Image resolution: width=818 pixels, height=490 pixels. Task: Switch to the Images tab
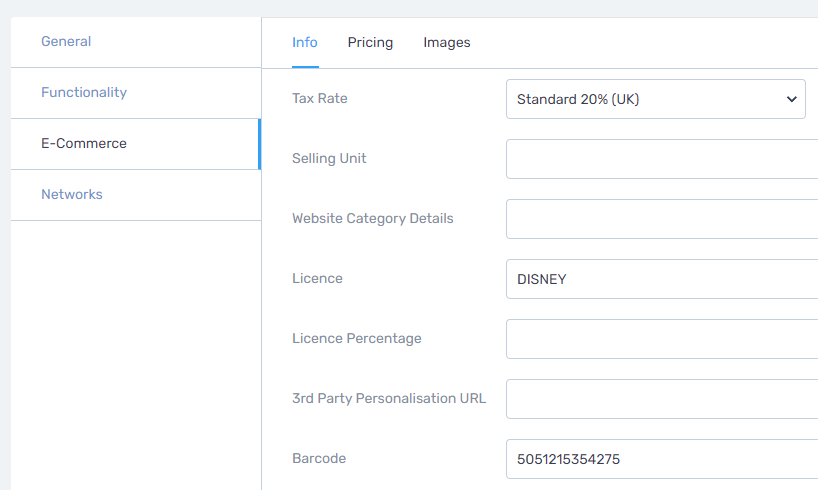447,42
